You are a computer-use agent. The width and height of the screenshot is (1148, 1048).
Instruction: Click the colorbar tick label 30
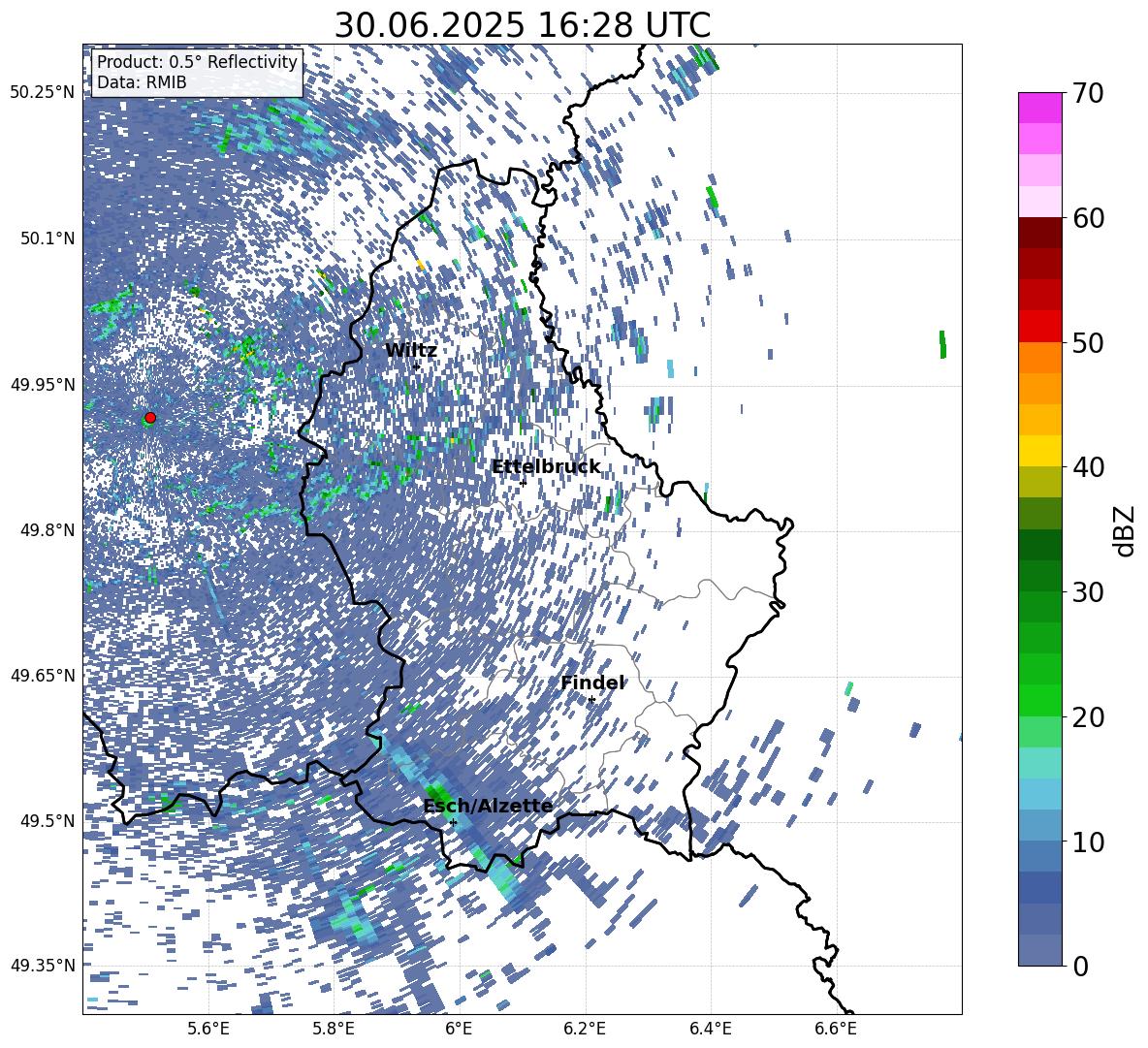point(1089,592)
